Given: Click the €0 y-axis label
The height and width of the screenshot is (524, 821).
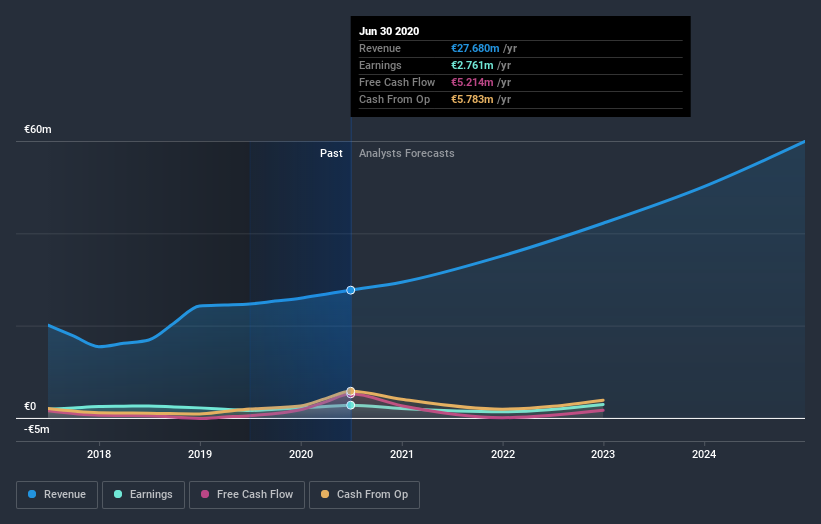Looking at the screenshot, I should click(30, 406).
